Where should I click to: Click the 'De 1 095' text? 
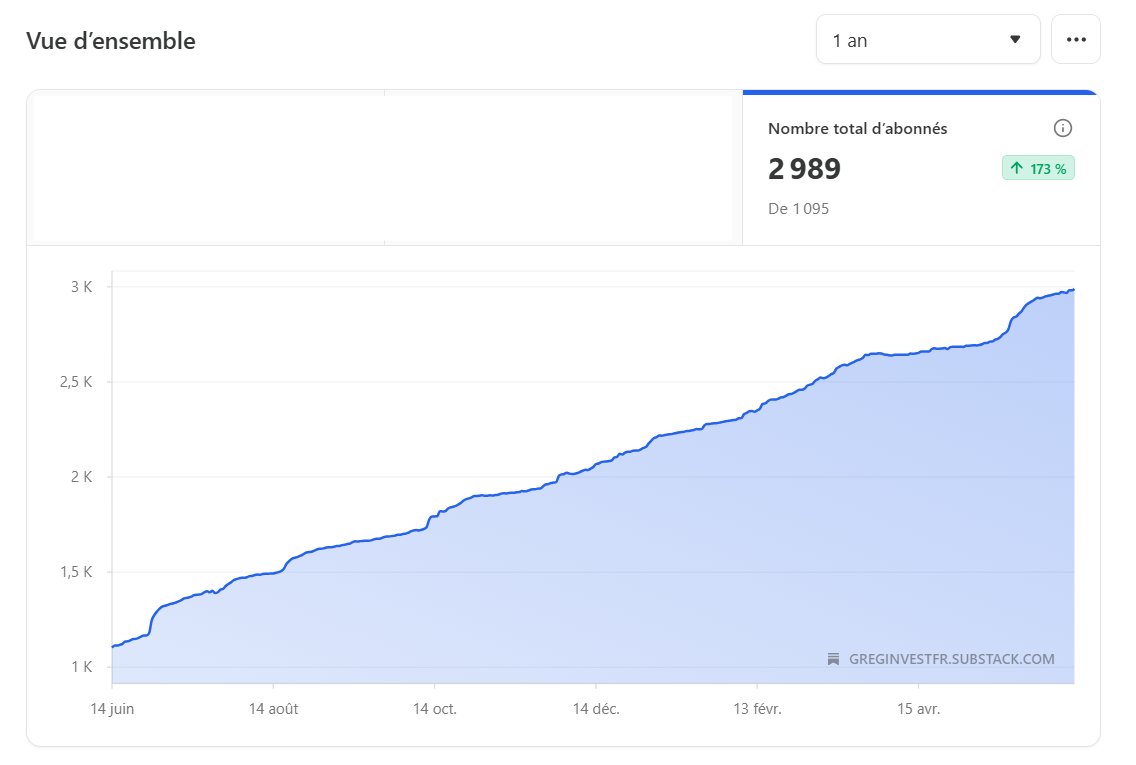coord(798,209)
